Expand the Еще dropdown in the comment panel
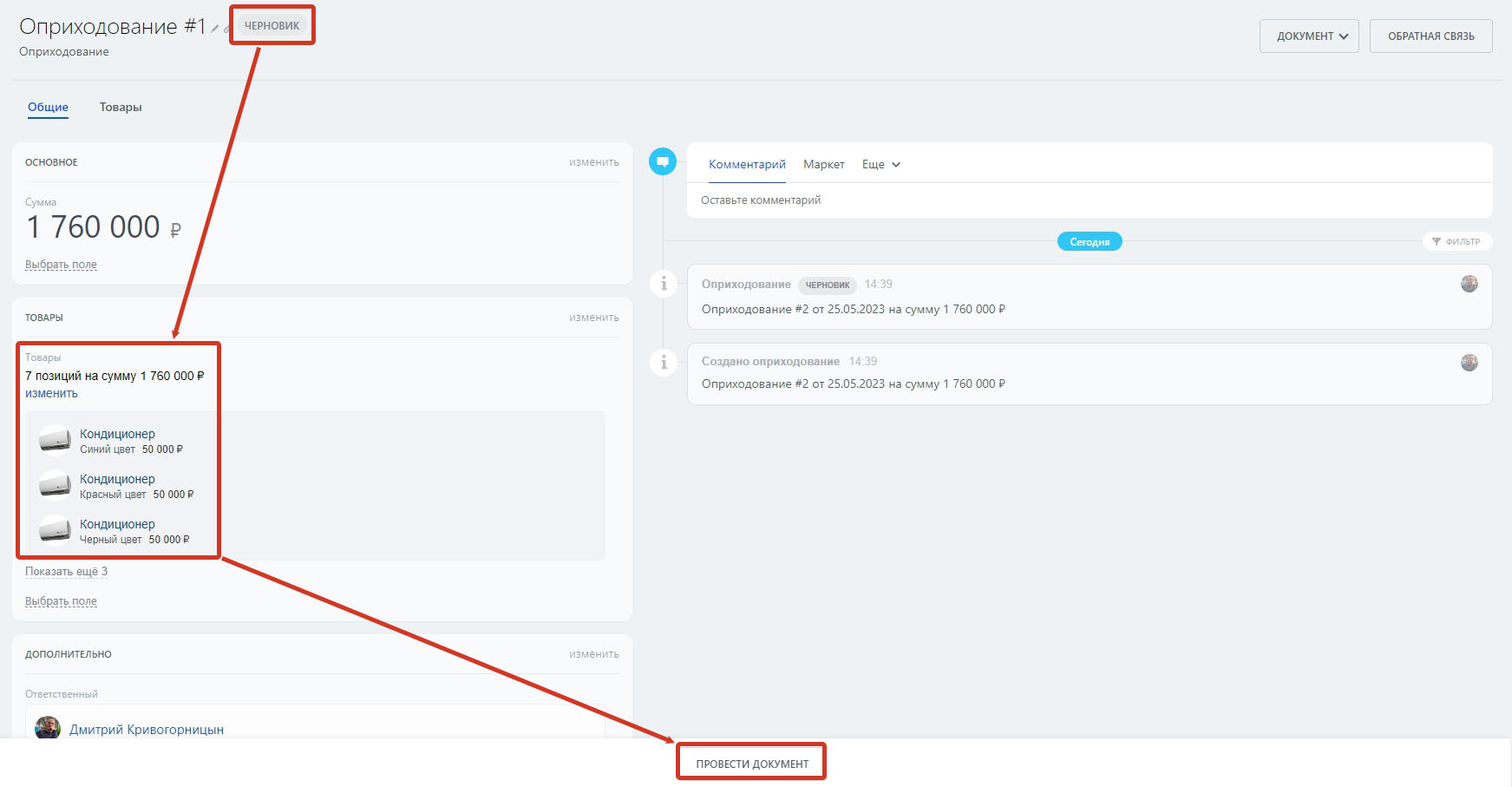The height and width of the screenshot is (787, 1512). pyautogui.click(x=881, y=164)
